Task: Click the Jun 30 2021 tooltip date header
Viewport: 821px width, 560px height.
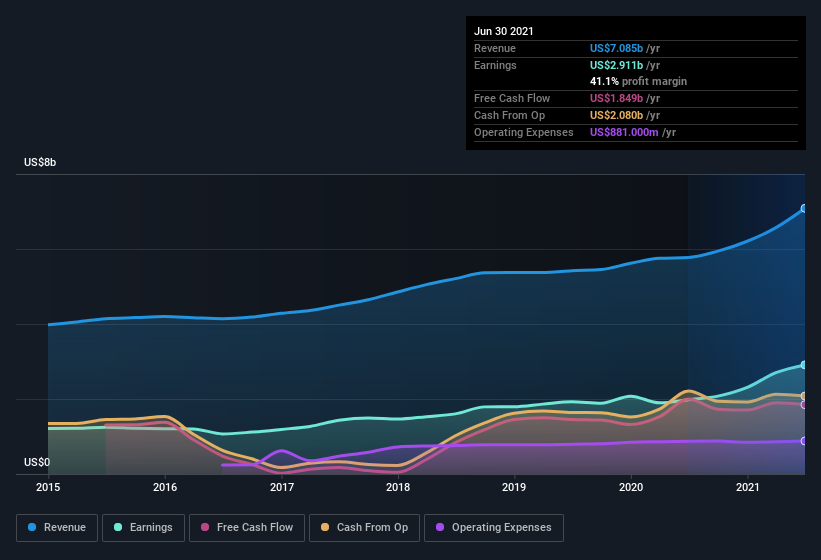Action: (x=504, y=31)
